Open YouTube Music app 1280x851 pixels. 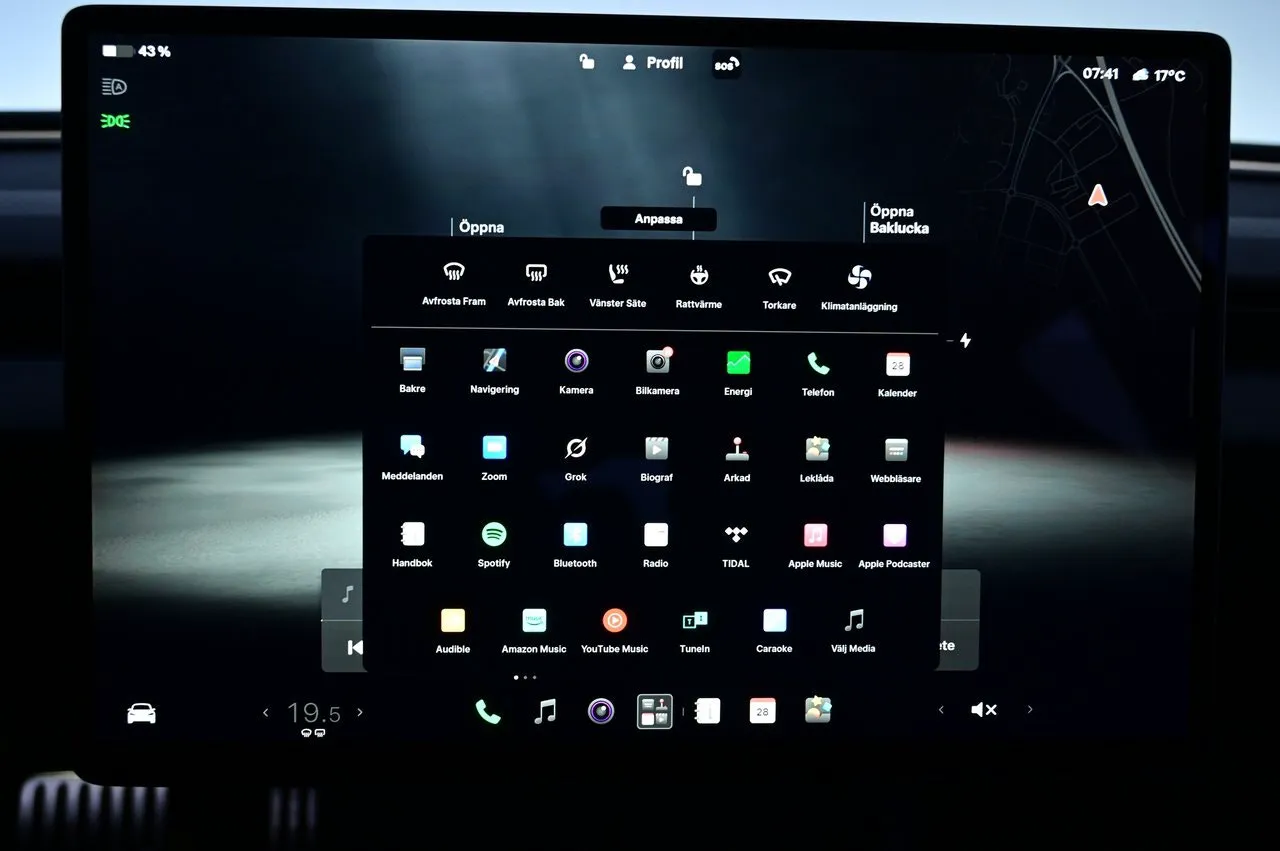point(615,631)
